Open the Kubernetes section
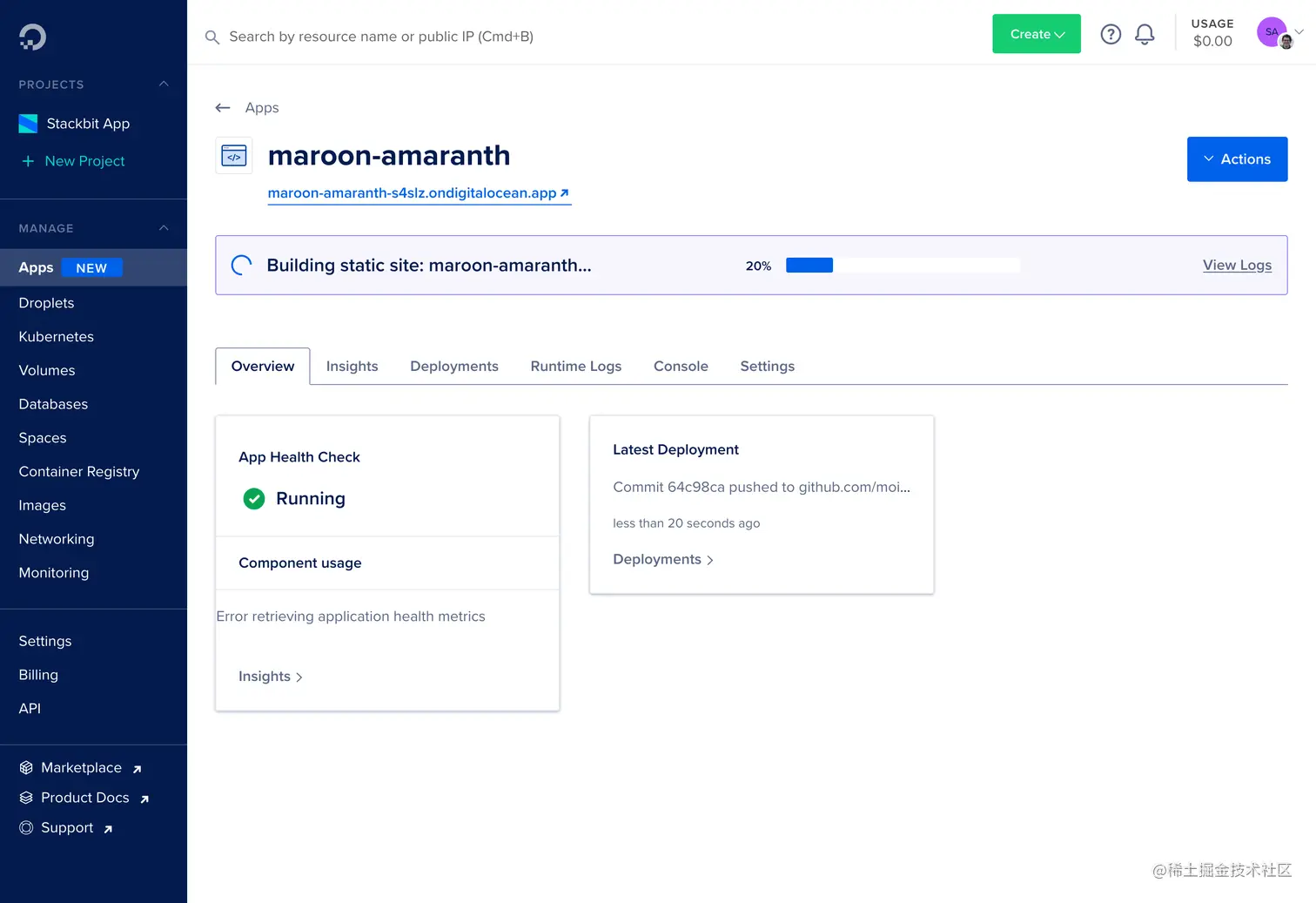The width and height of the screenshot is (1316, 903). [x=56, y=336]
